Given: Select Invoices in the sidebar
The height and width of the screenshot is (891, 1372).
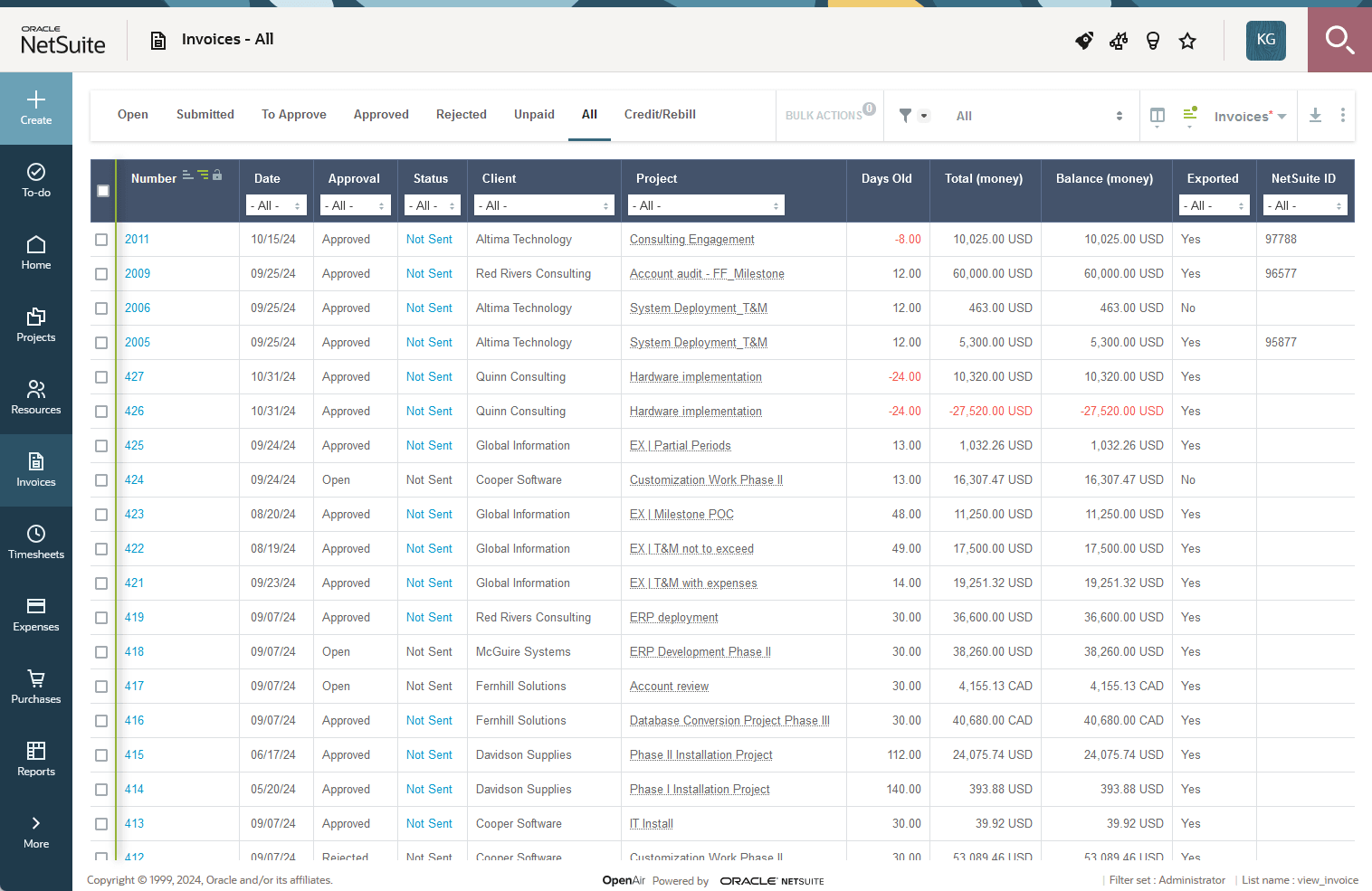Looking at the screenshot, I should coord(36,470).
